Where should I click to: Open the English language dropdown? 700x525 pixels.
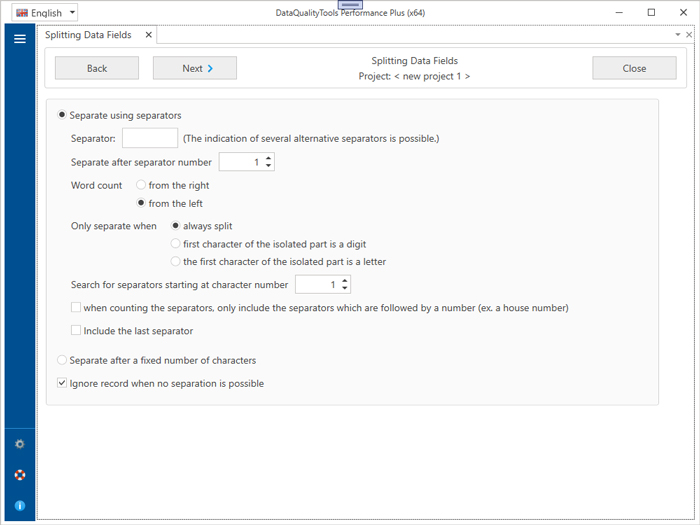[x=45, y=12]
